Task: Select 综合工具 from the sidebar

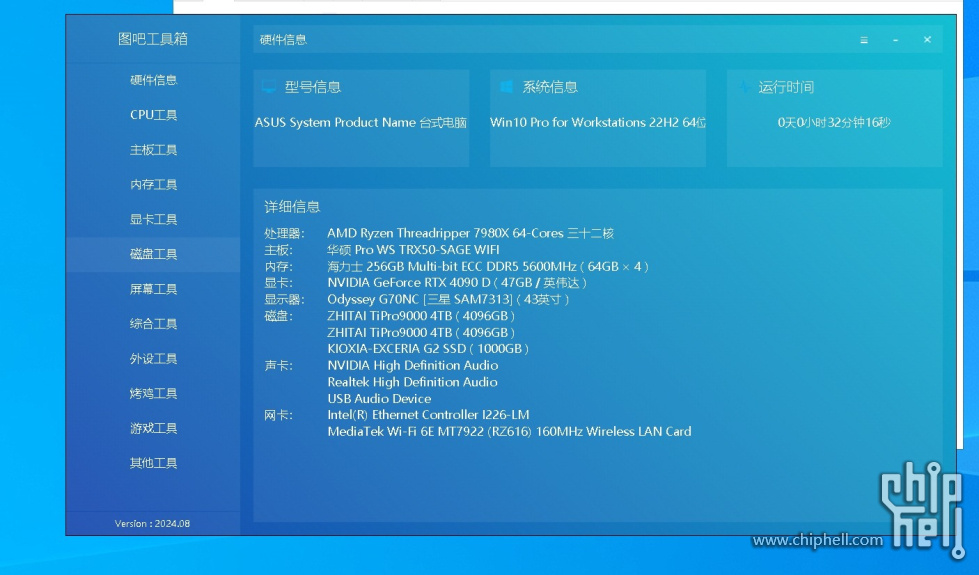Action: (x=154, y=323)
